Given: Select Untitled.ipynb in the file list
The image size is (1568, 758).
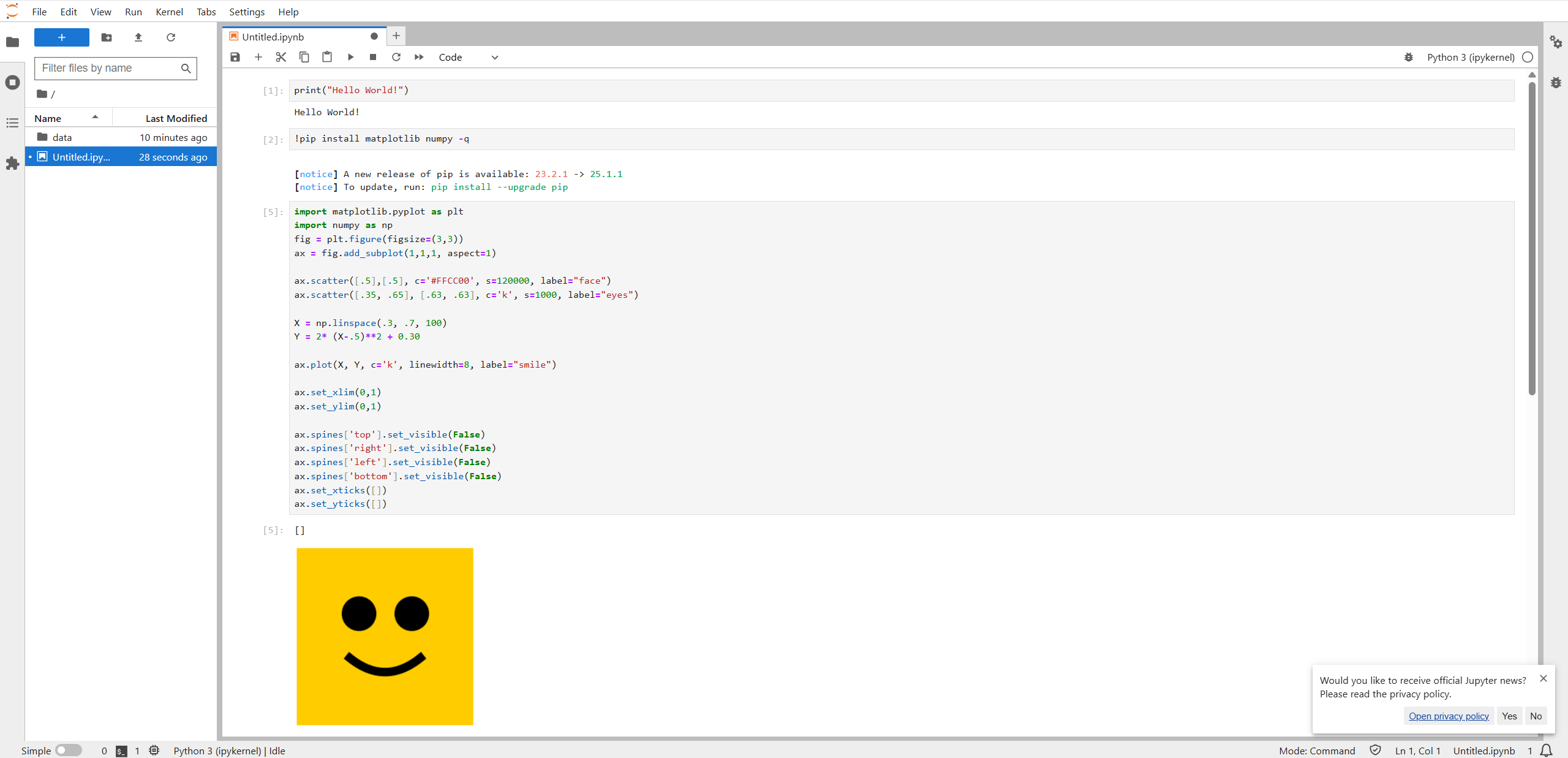Looking at the screenshot, I should 121,157.
